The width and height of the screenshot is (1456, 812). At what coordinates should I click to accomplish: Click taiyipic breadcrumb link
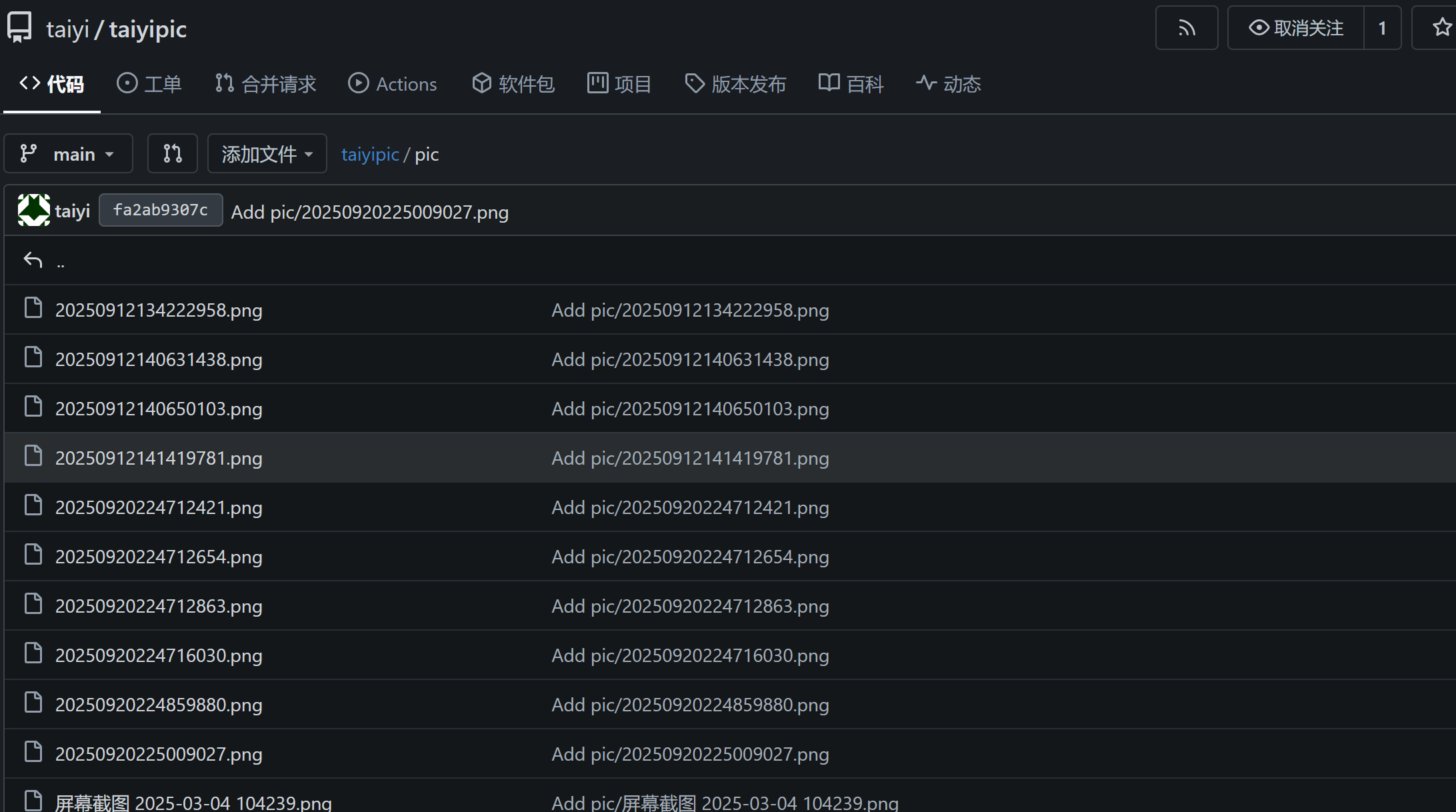point(370,155)
